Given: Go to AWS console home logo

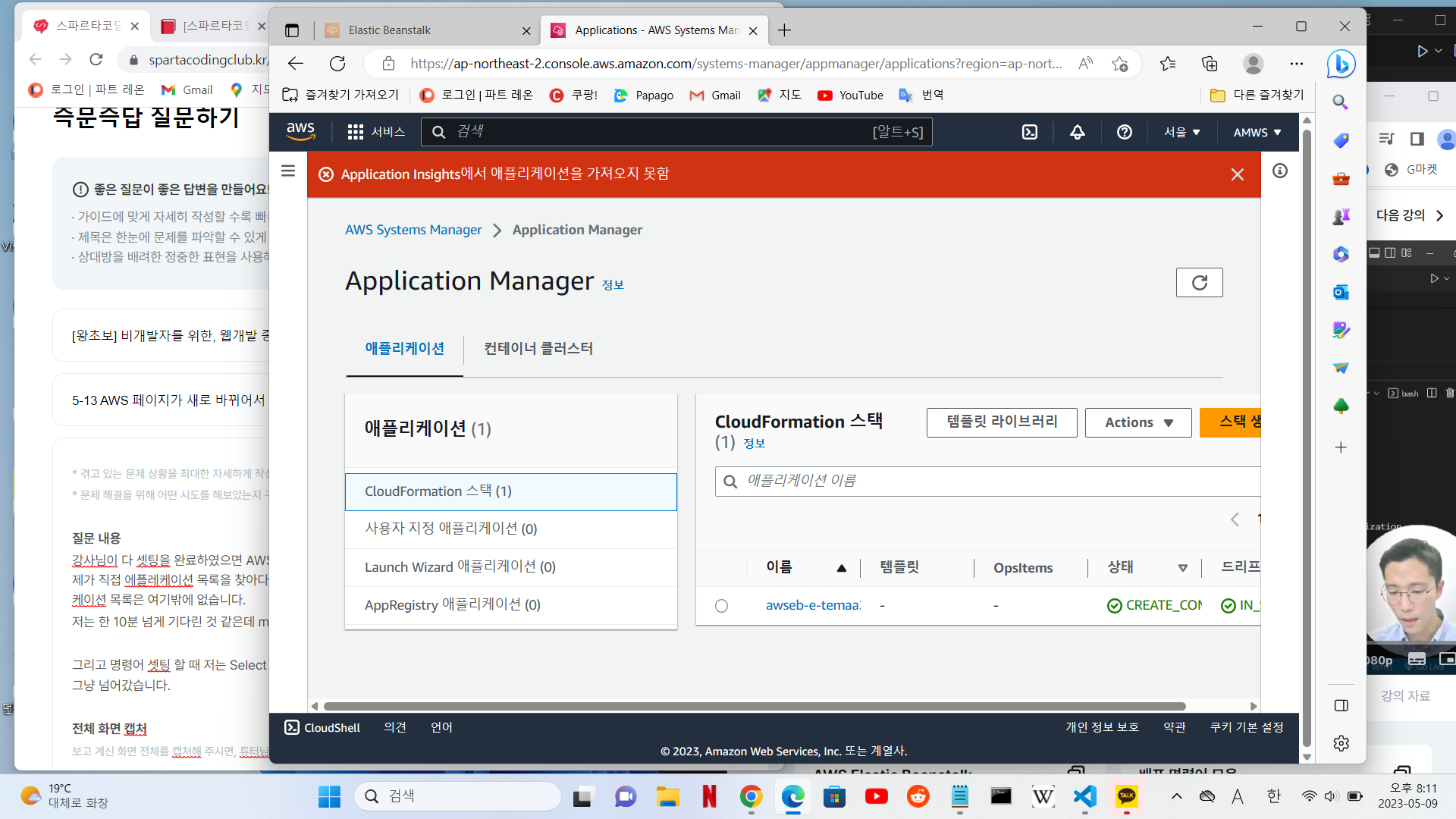Looking at the screenshot, I should click(x=301, y=131).
